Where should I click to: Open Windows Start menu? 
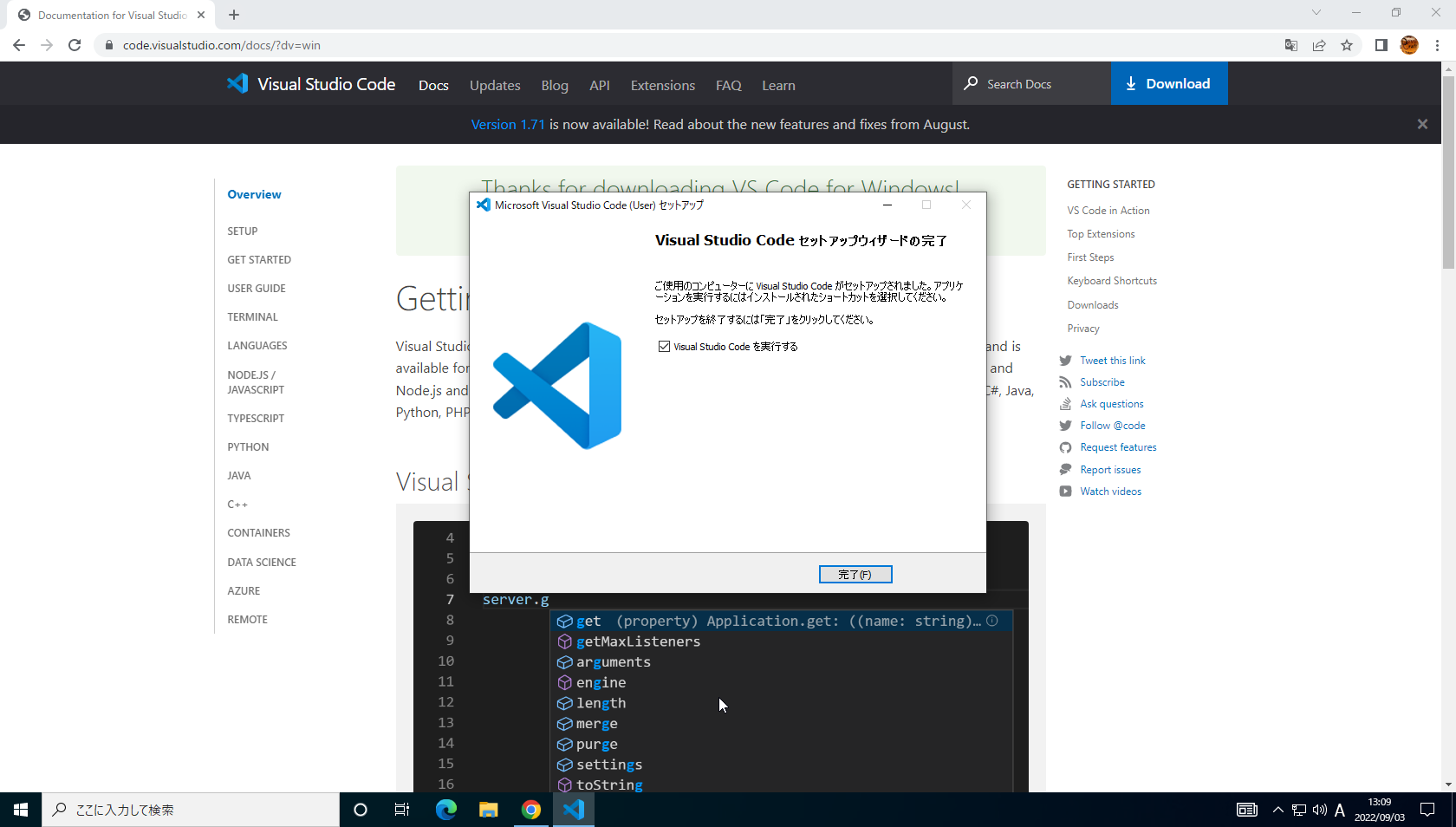pos(21,810)
